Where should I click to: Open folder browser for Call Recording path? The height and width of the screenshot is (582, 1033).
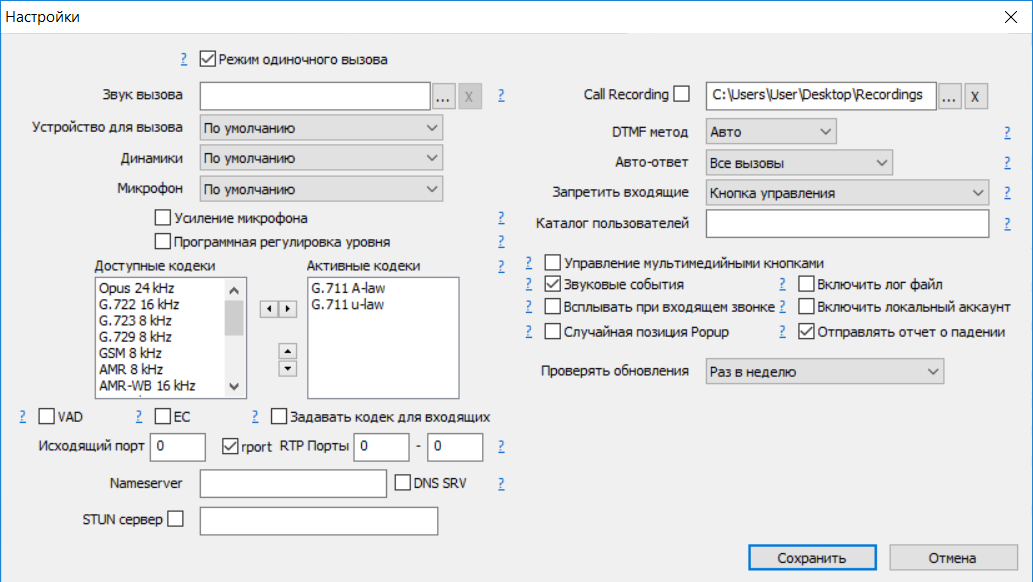coord(950,96)
